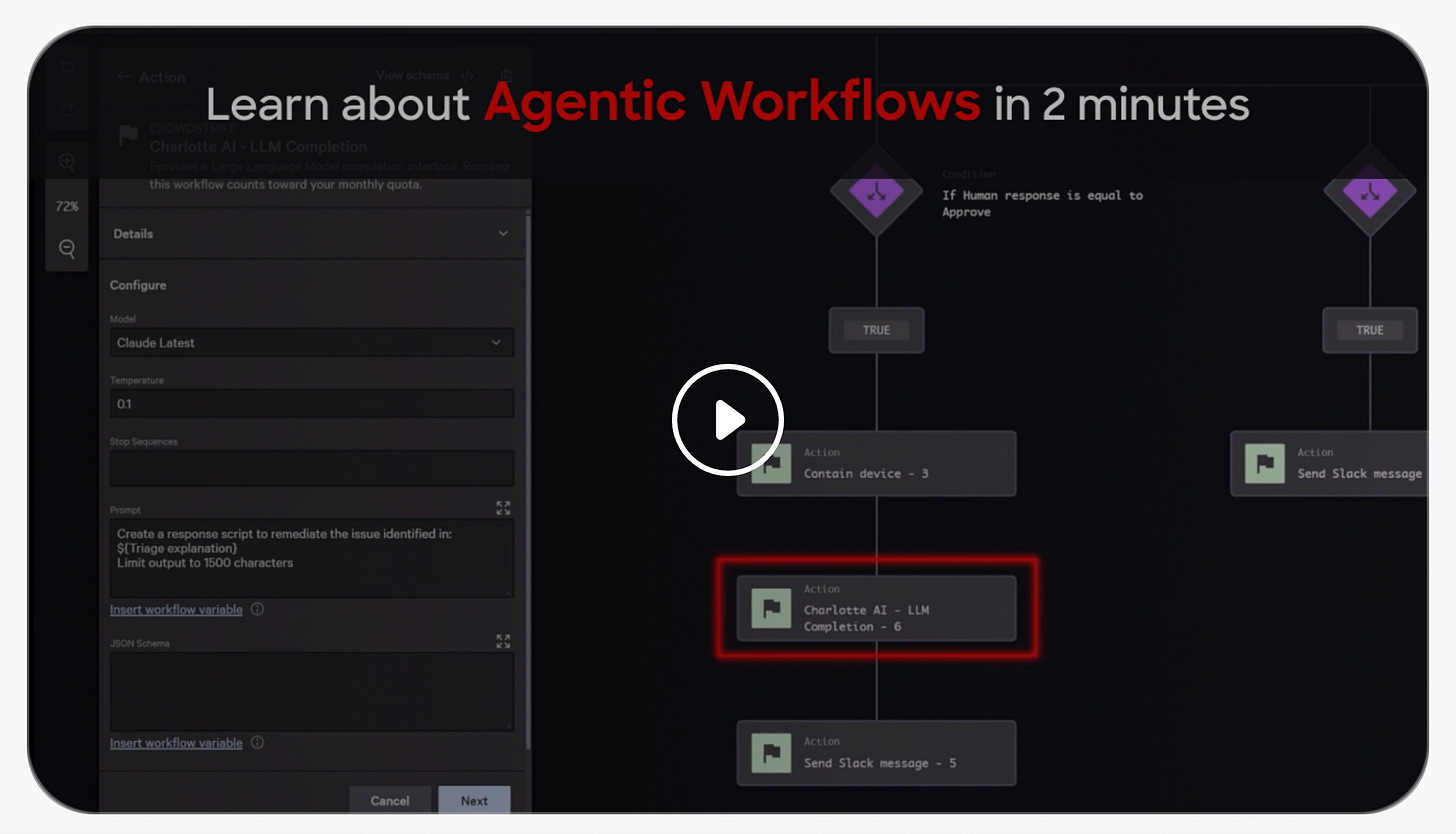Select the Human response condition diamond node

click(x=877, y=190)
